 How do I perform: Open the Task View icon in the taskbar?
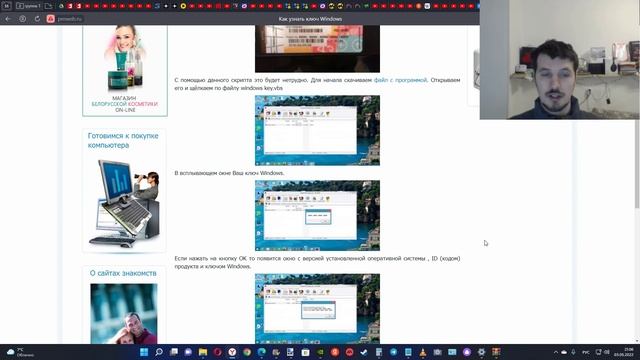coord(174,352)
